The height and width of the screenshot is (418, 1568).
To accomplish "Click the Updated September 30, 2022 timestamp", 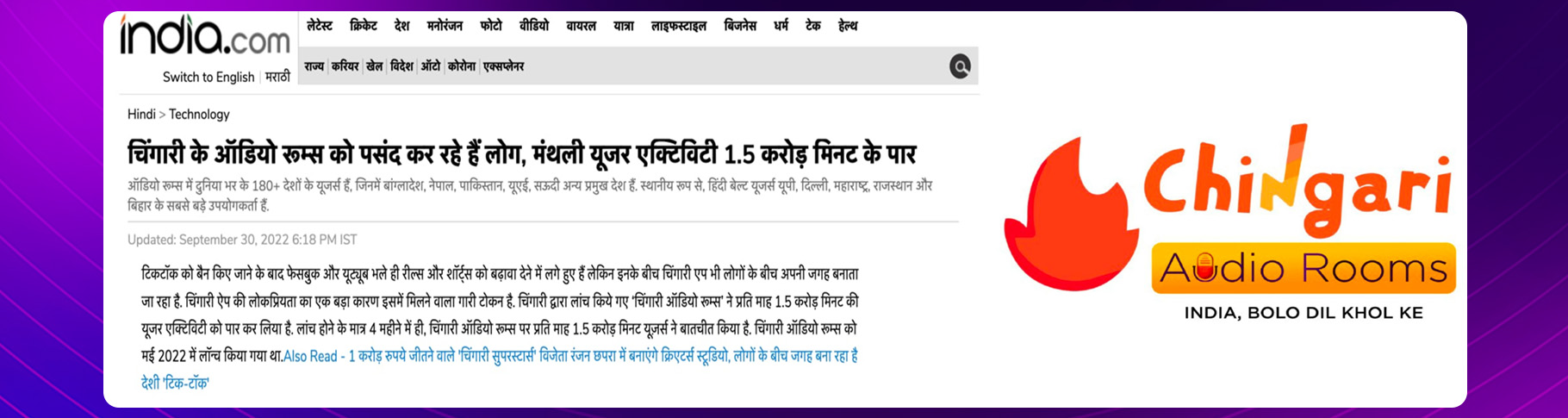I will pyautogui.click(x=242, y=240).
